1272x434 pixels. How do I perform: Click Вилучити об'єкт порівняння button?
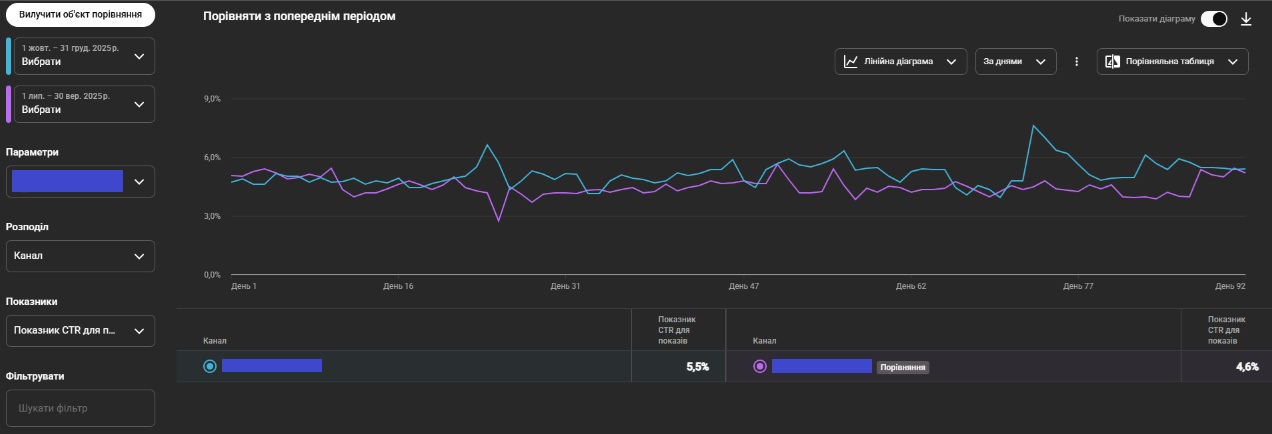(80, 16)
